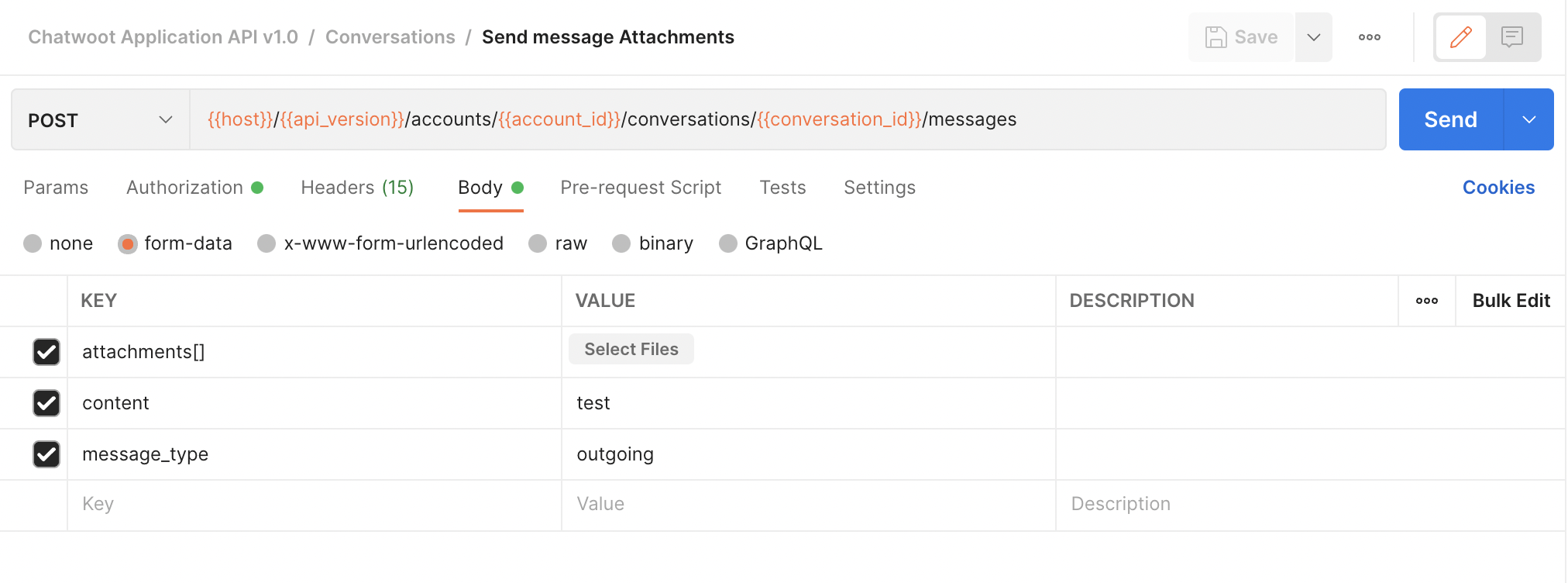Expand the Send button dropdown arrow

(x=1528, y=119)
